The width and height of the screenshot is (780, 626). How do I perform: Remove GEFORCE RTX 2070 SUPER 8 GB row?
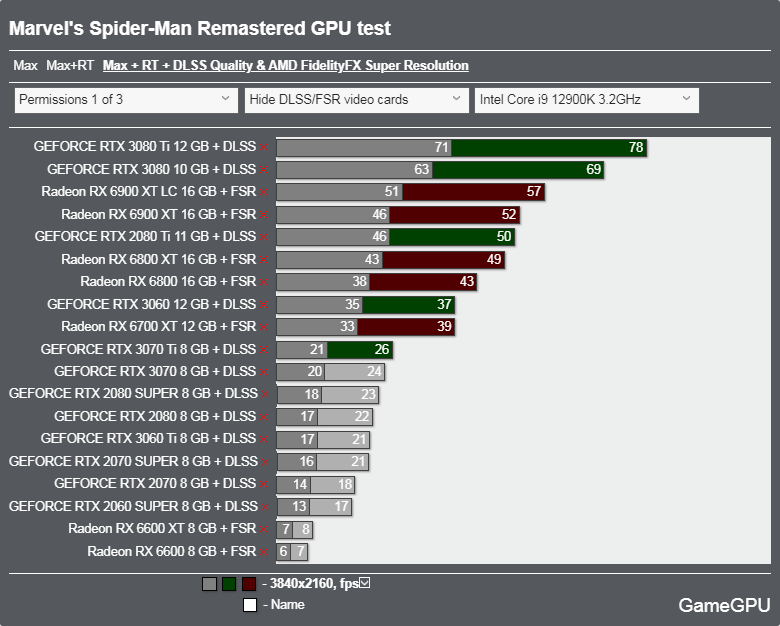tap(265, 462)
